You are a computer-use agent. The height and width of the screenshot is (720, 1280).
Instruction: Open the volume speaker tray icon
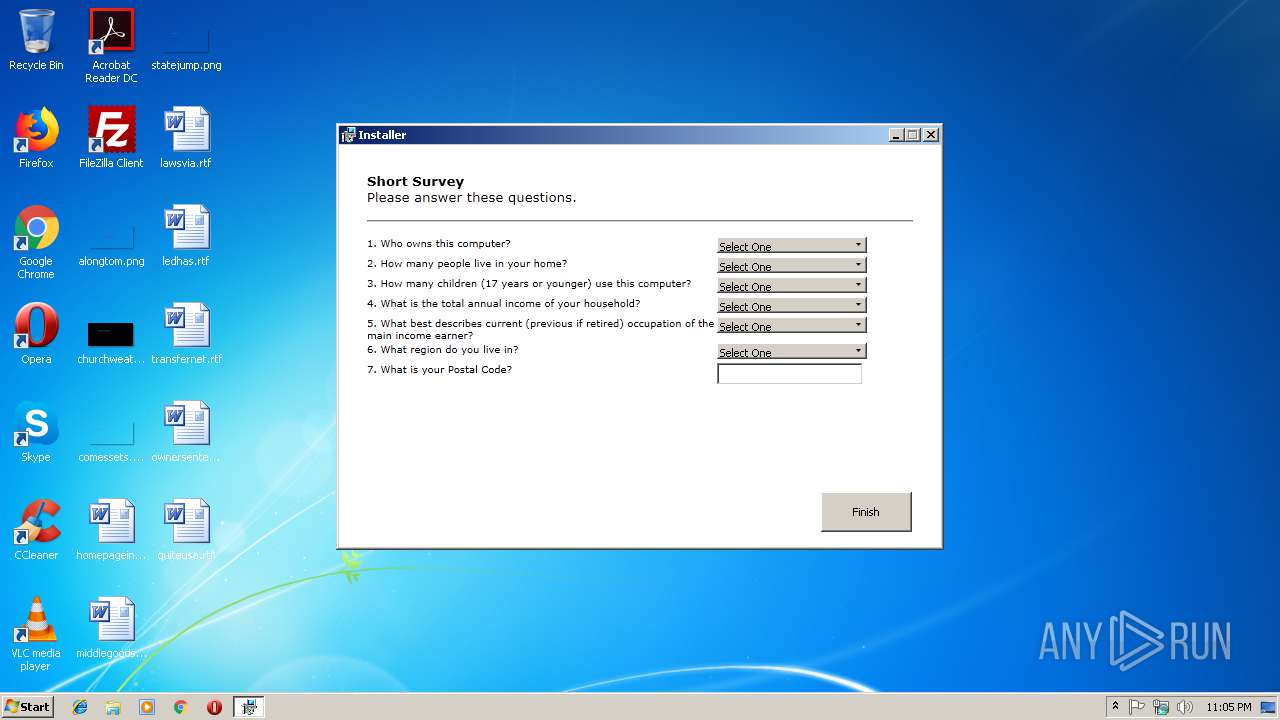click(1185, 707)
